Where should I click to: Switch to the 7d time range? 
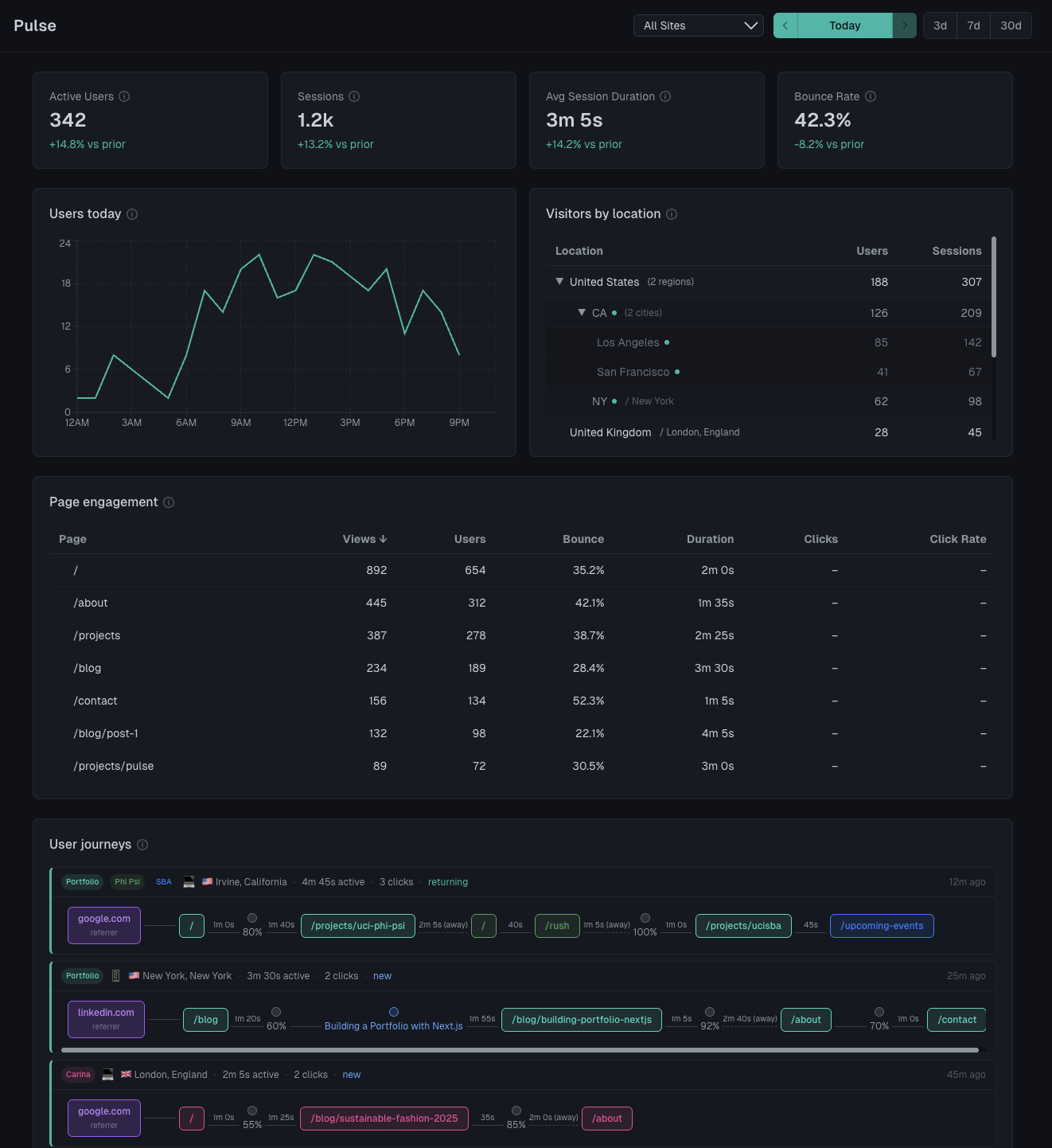point(973,25)
